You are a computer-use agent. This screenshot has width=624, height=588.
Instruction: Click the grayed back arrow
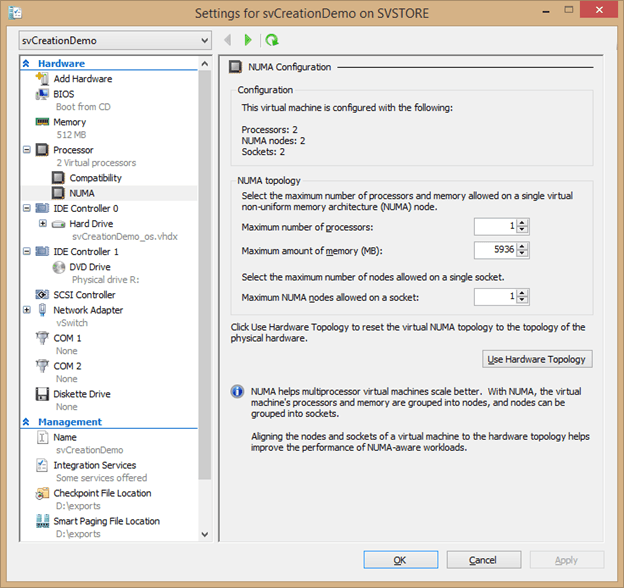(x=228, y=40)
